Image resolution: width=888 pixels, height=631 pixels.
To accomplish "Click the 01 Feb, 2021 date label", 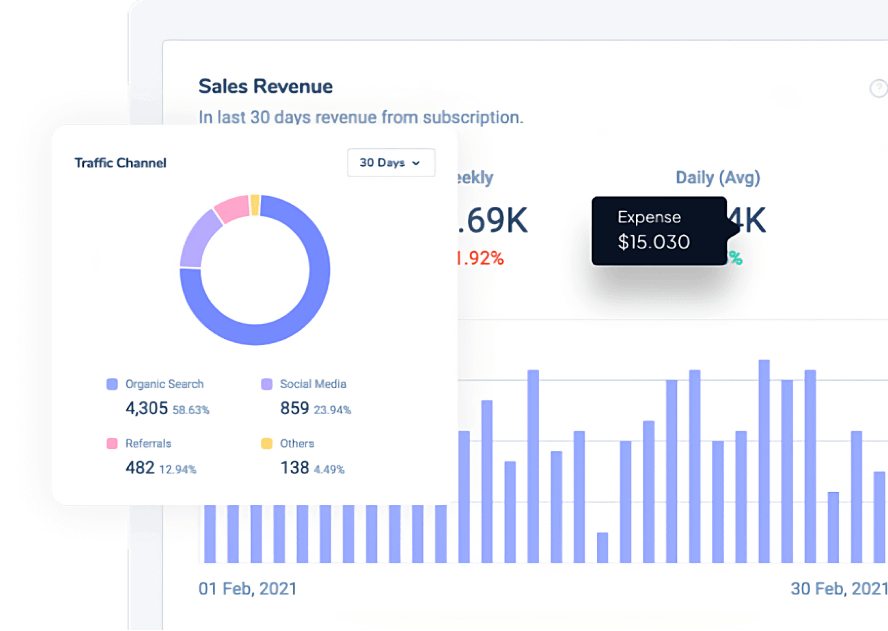I will (x=247, y=588).
